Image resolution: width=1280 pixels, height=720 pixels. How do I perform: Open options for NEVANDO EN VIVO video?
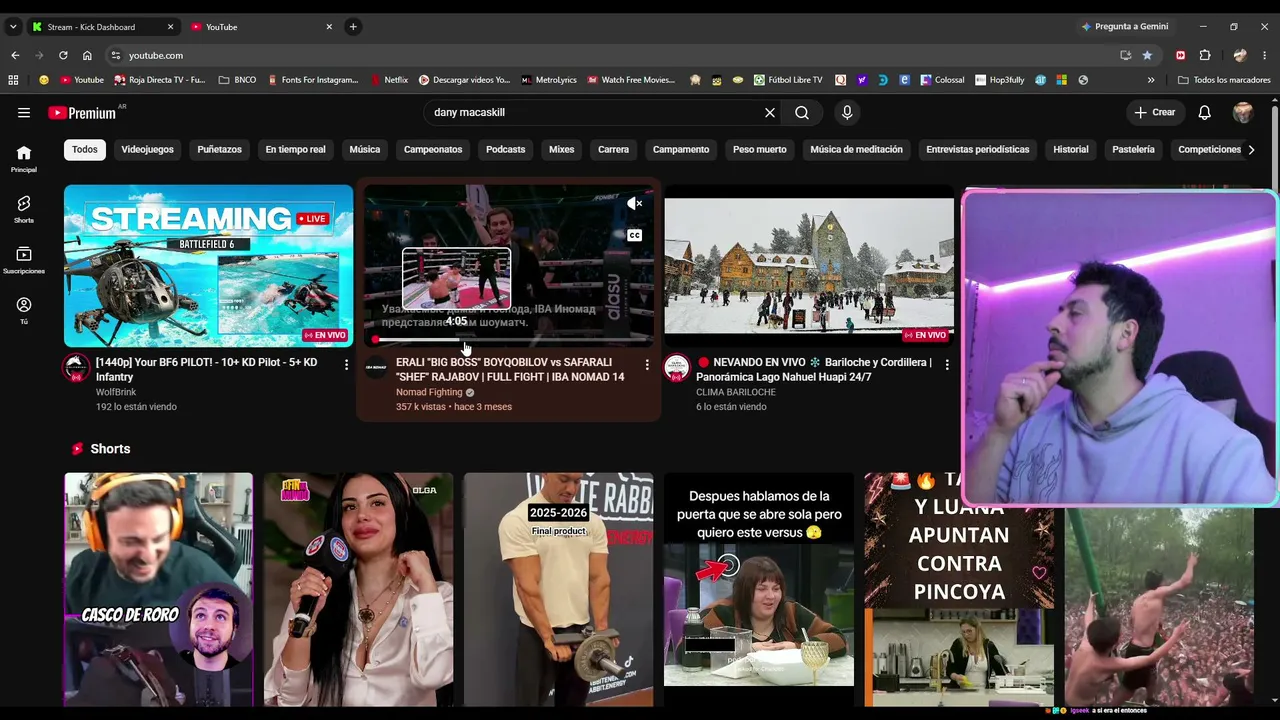pyautogui.click(x=947, y=365)
